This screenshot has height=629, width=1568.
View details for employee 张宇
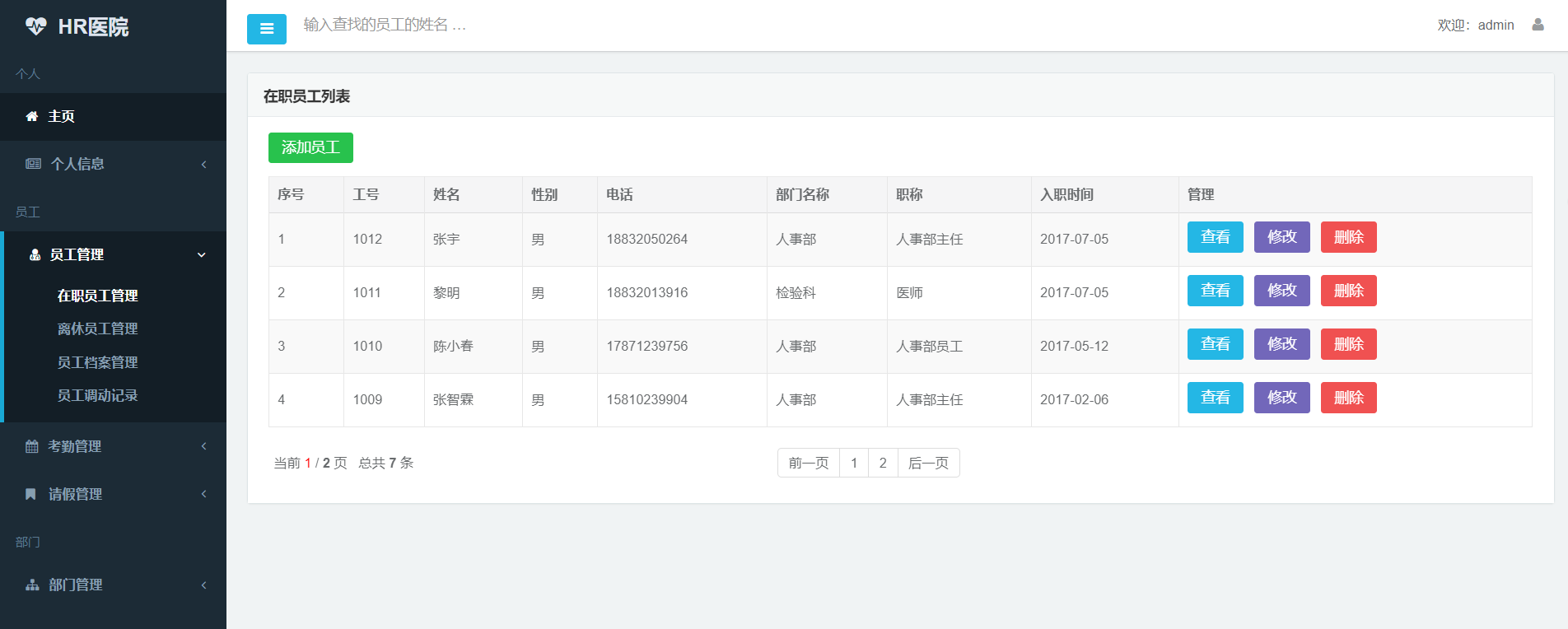click(1216, 237)
